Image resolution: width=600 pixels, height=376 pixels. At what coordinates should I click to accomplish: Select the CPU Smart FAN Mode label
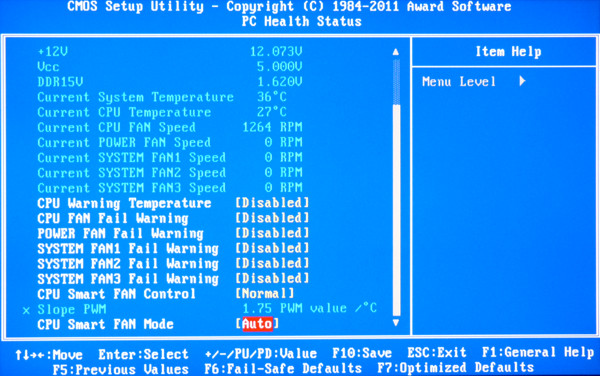pyautogui.click(x=106, y=324)
